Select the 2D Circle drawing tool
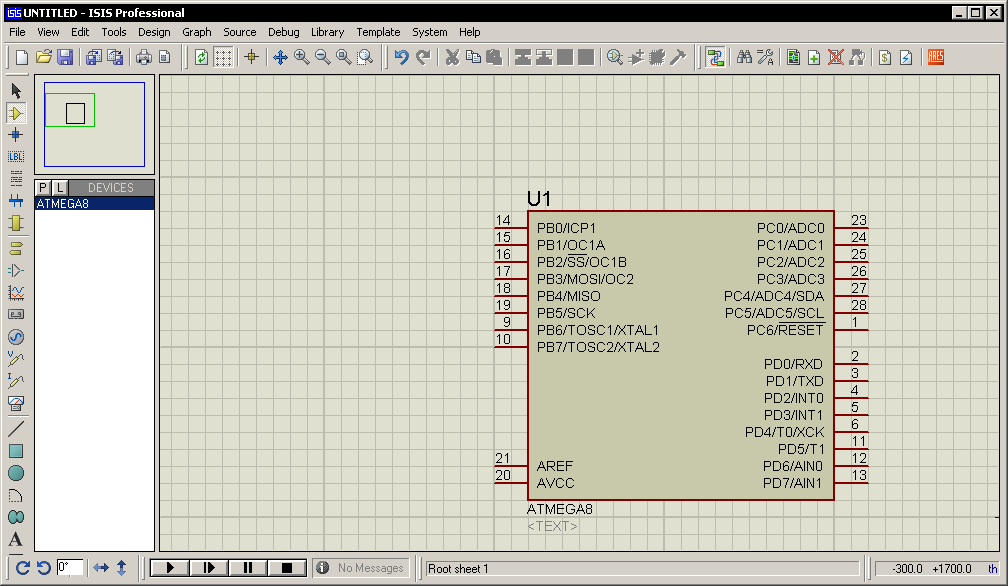This screenshot has height=586, width=1008. click(16, 473)
